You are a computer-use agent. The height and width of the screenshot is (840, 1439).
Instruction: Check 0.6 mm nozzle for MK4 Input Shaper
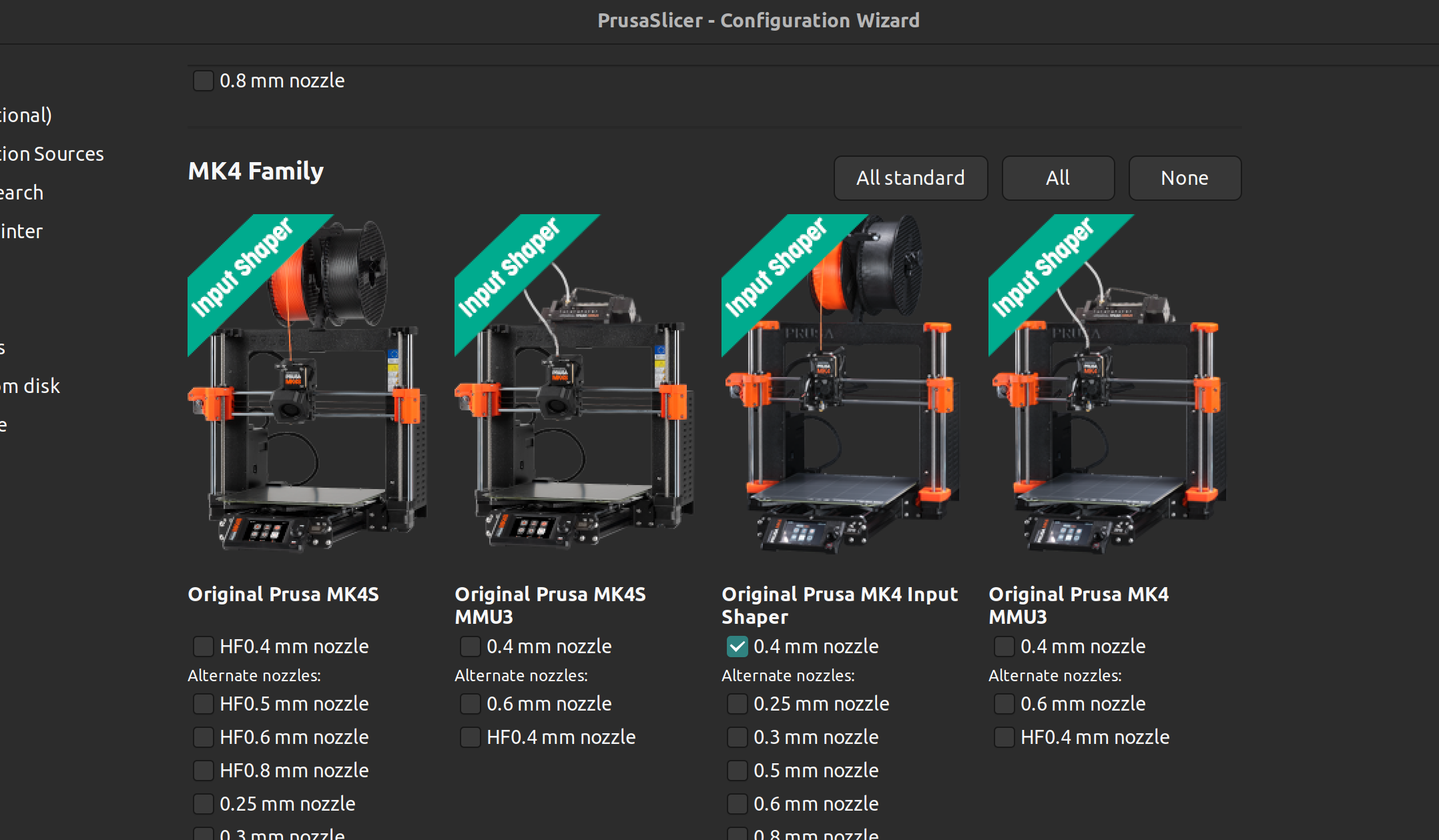click(x=737, y=804)
